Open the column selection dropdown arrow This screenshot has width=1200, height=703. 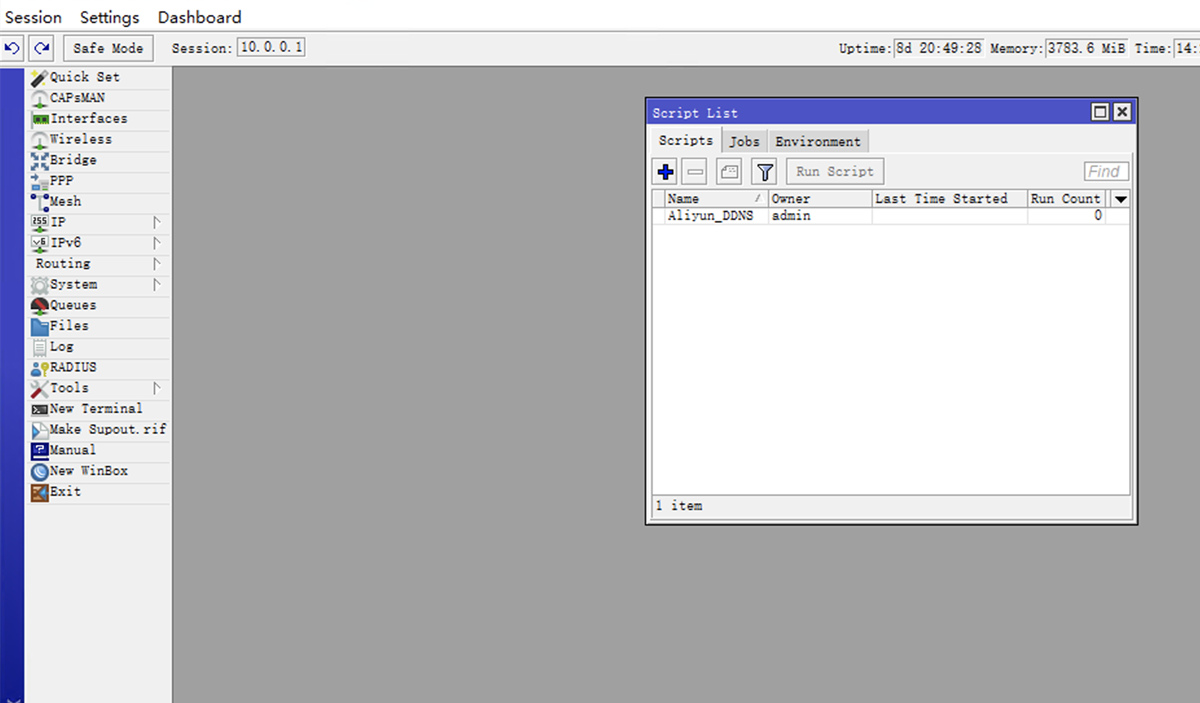pos(1121,199)
